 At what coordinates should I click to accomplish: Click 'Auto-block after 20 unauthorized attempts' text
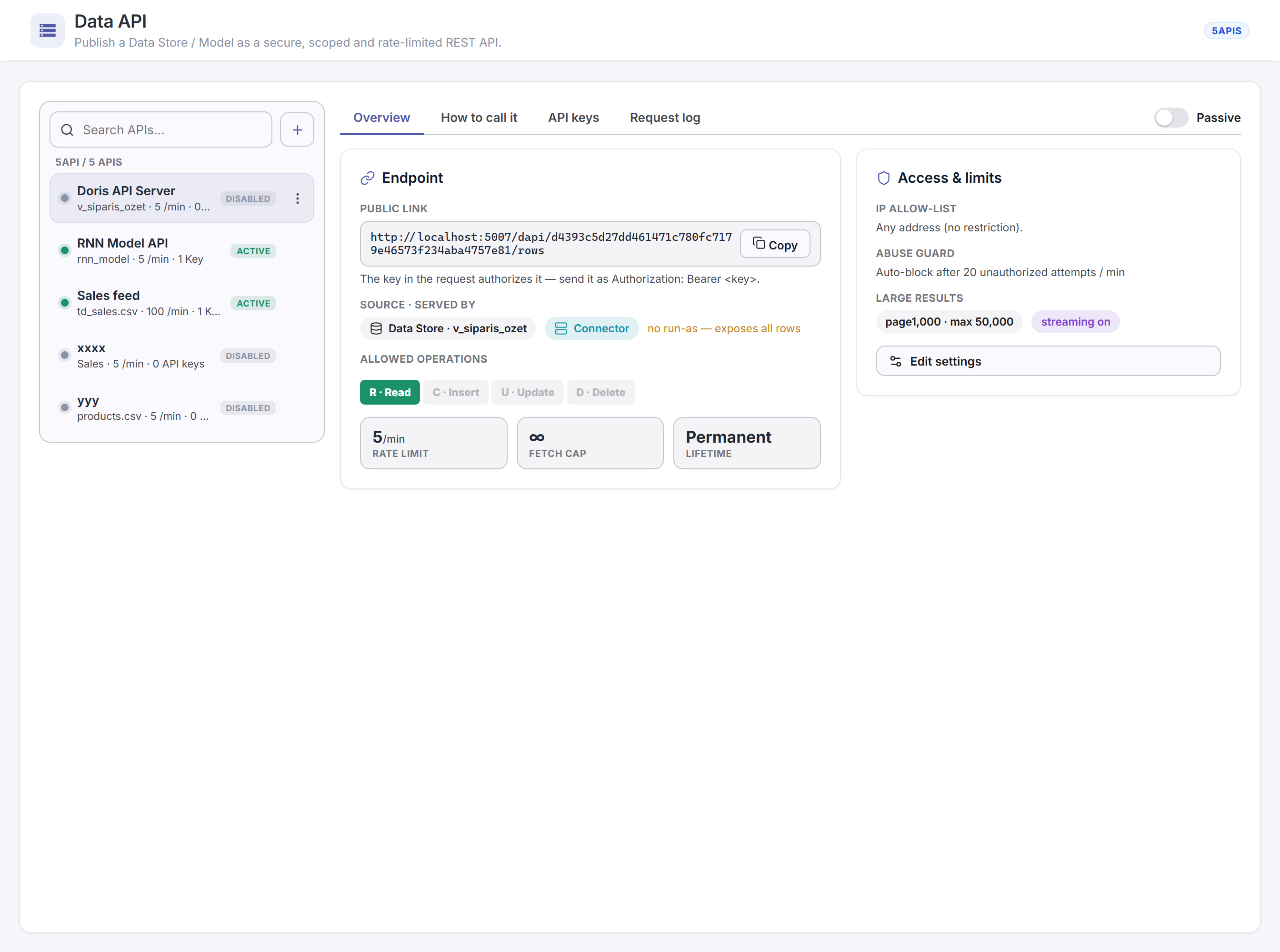point(1000,272)
